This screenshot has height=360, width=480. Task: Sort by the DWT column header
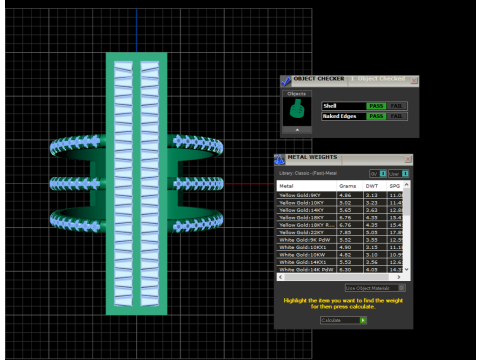[x=375, y=186]
